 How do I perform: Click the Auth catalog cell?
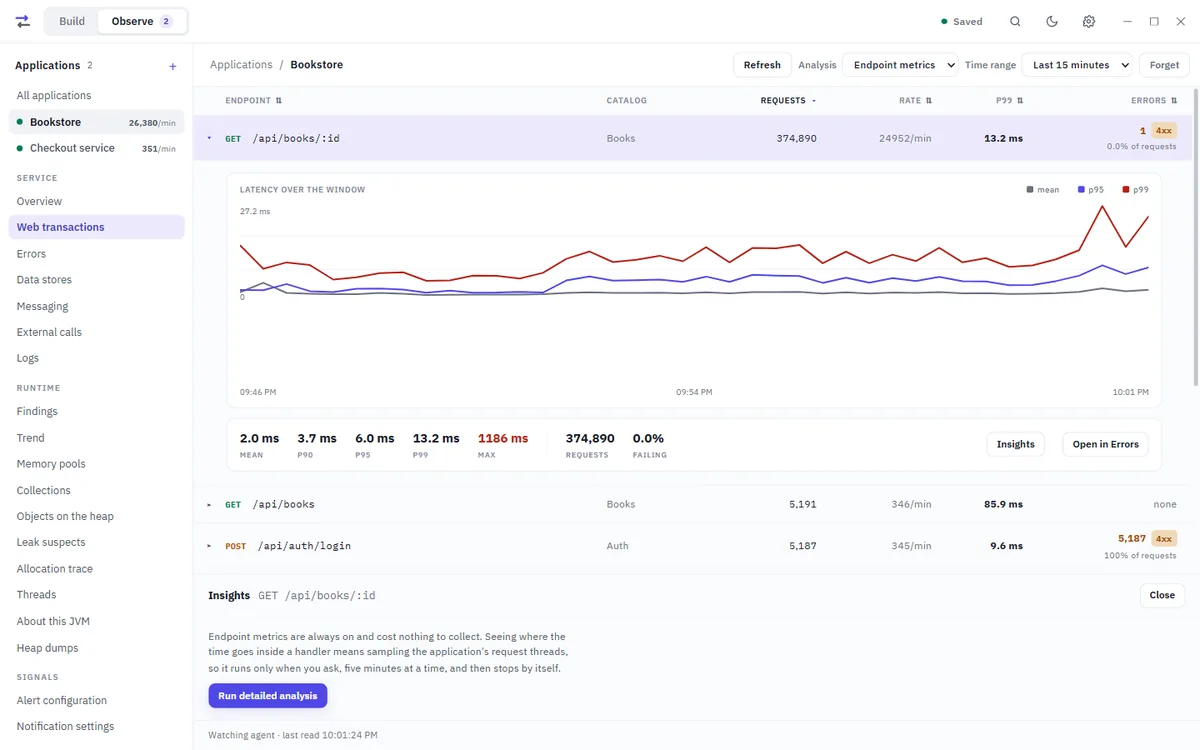point(618,546)
